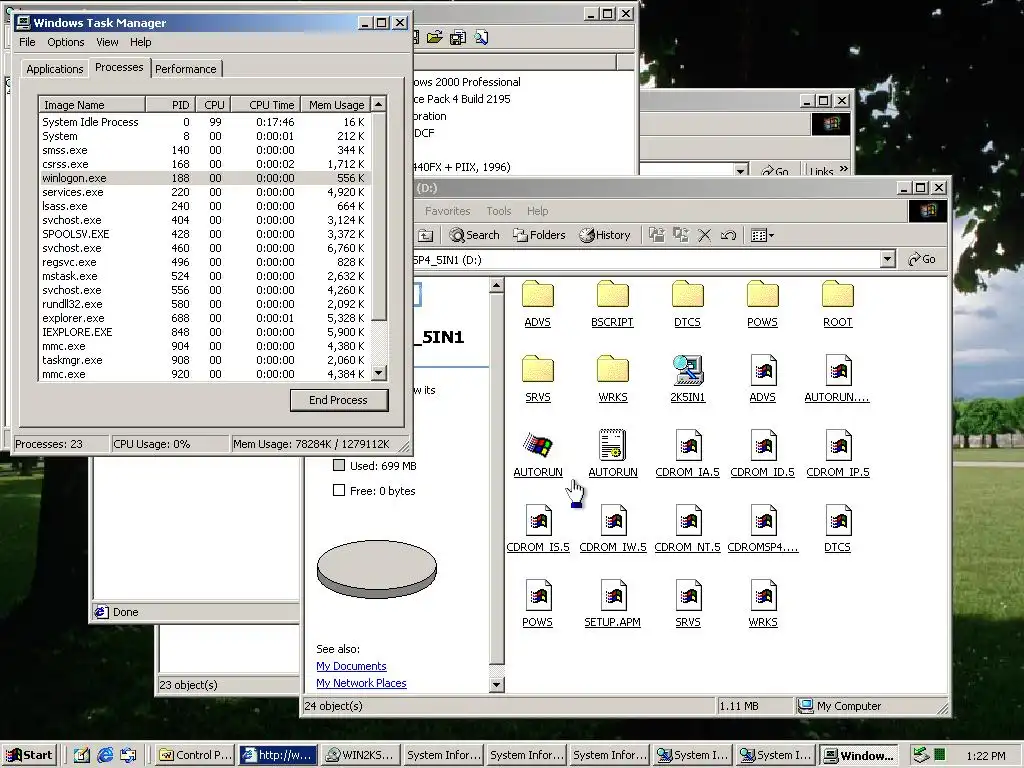Expand the D: address bar dropdown
This screenshot has width=1024, height=768.
coord(887,259)
